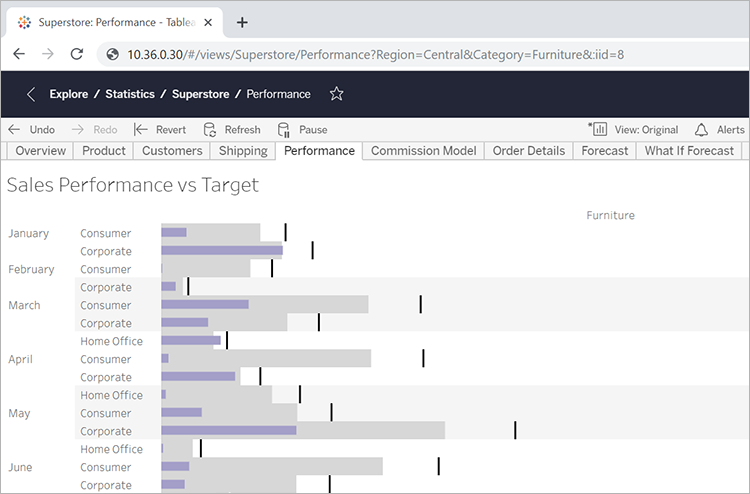Click the April Corporate purple bar
Viewport: 750px width, 494px height.
point(198,376)
